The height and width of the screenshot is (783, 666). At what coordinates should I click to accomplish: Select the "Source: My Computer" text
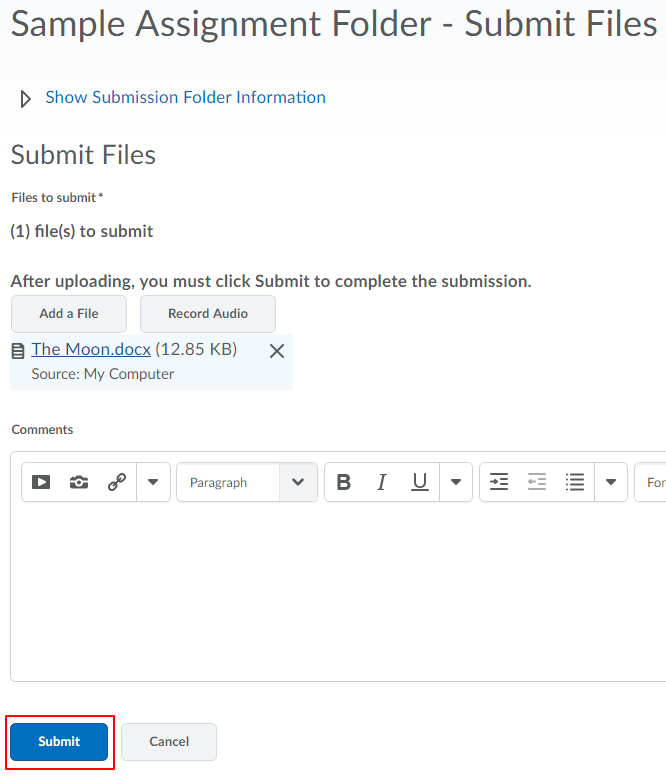click(103, 374)
